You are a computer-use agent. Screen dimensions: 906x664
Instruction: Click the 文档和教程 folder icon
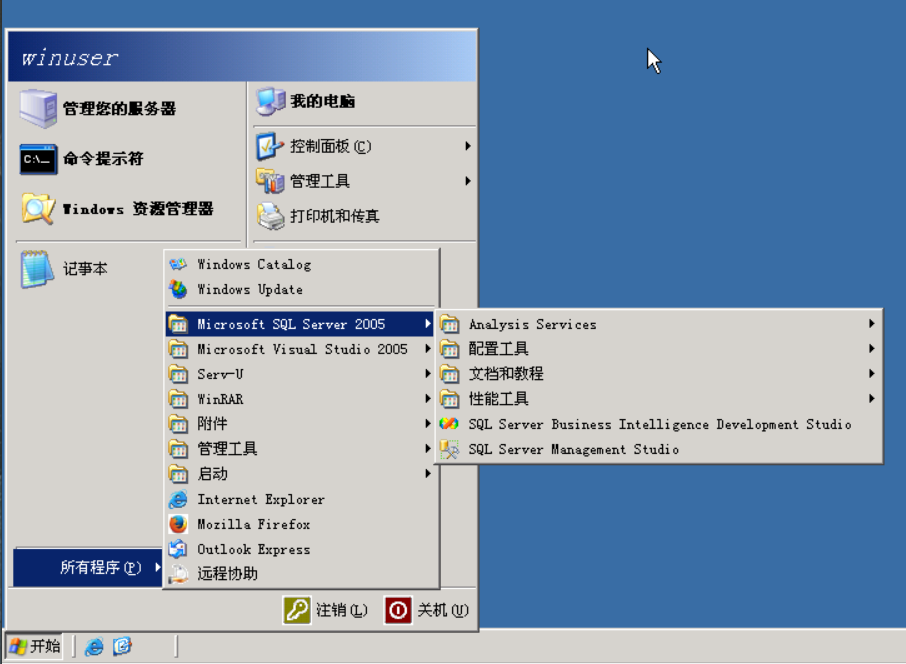click(449, 374)
